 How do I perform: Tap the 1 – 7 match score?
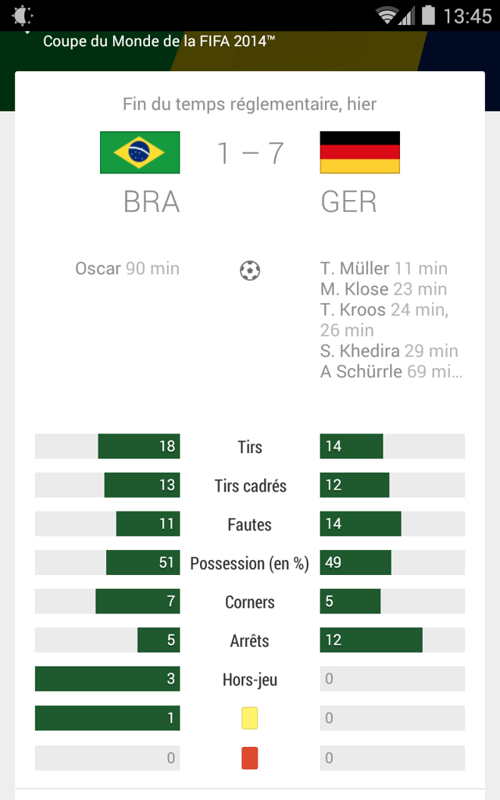(x=250, y=153)
